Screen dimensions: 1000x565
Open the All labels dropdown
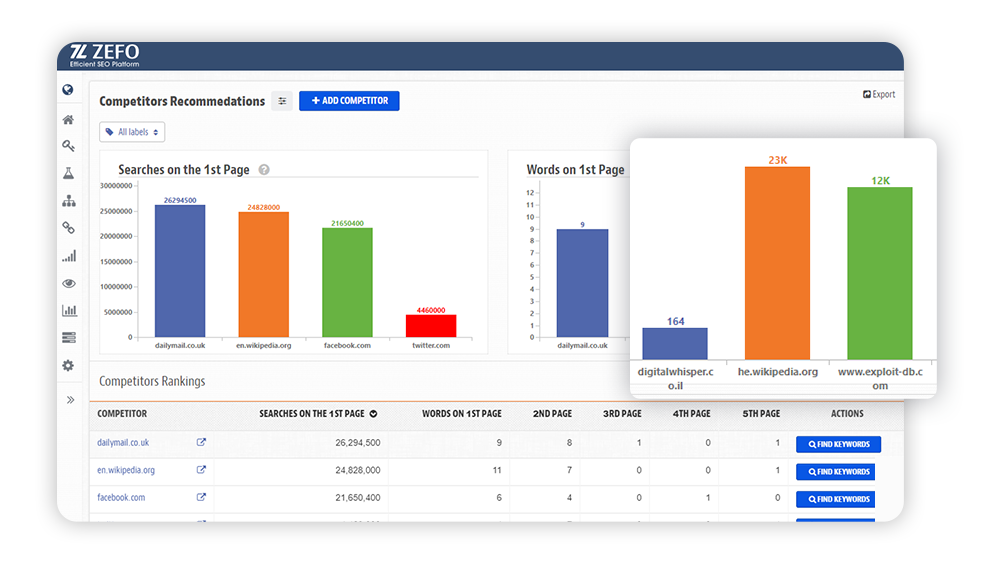(x=132, y=132)
